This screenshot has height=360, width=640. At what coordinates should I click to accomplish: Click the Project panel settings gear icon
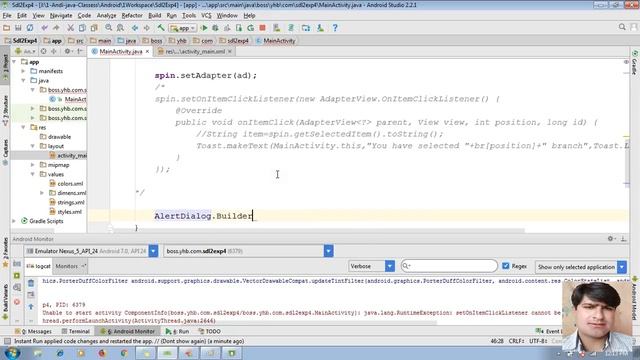tap(67, 51)
